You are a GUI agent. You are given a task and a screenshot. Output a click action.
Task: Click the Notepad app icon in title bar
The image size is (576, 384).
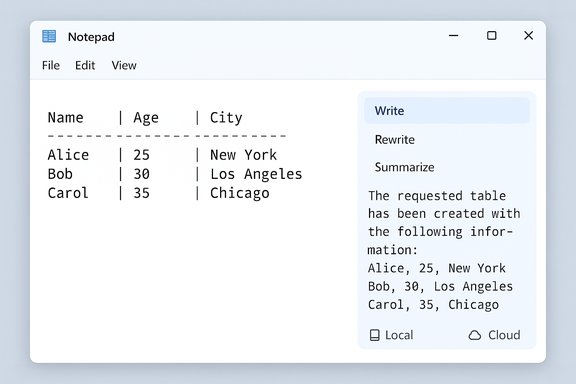49,36
